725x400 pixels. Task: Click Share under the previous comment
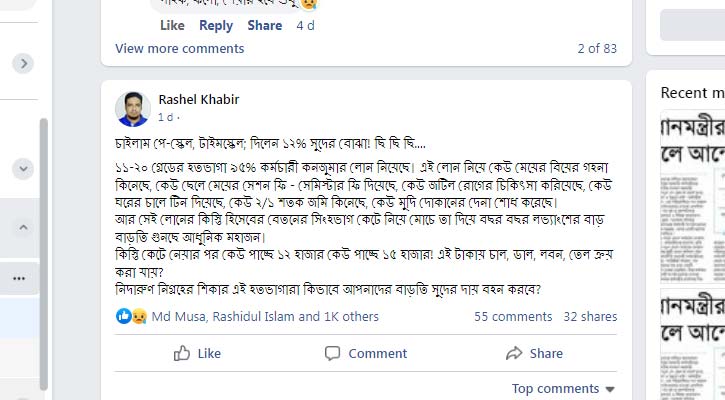(265, 25)
